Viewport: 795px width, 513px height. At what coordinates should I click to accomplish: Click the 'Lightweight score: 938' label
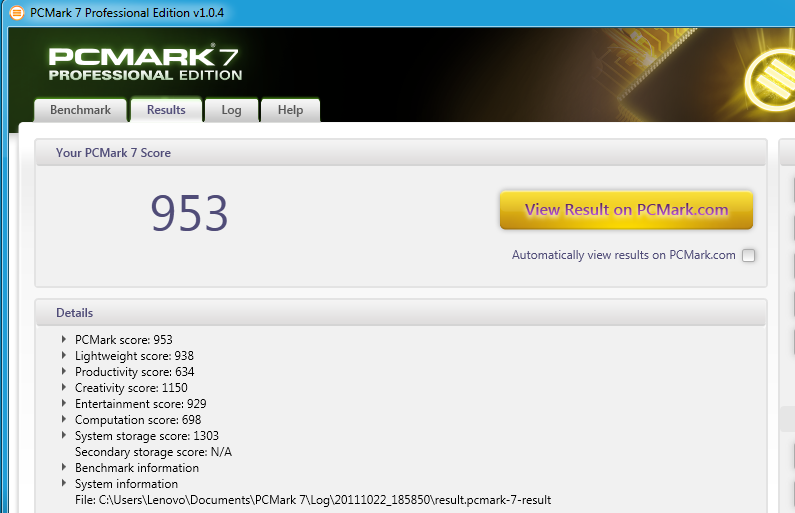pyautogui.click(x=134, y=356)
